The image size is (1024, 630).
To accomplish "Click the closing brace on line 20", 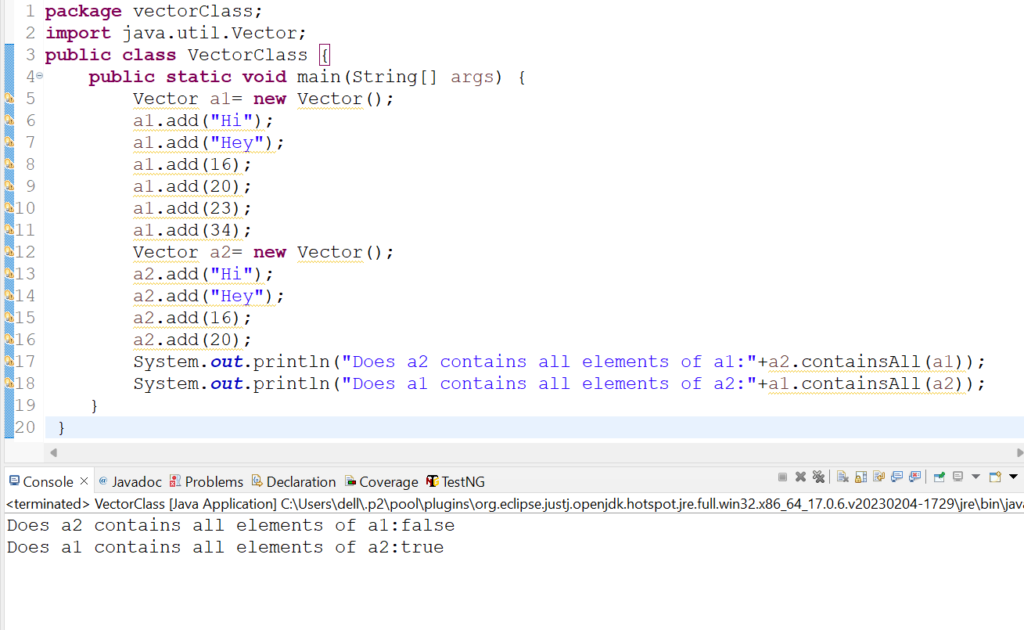I will point(61,428).
